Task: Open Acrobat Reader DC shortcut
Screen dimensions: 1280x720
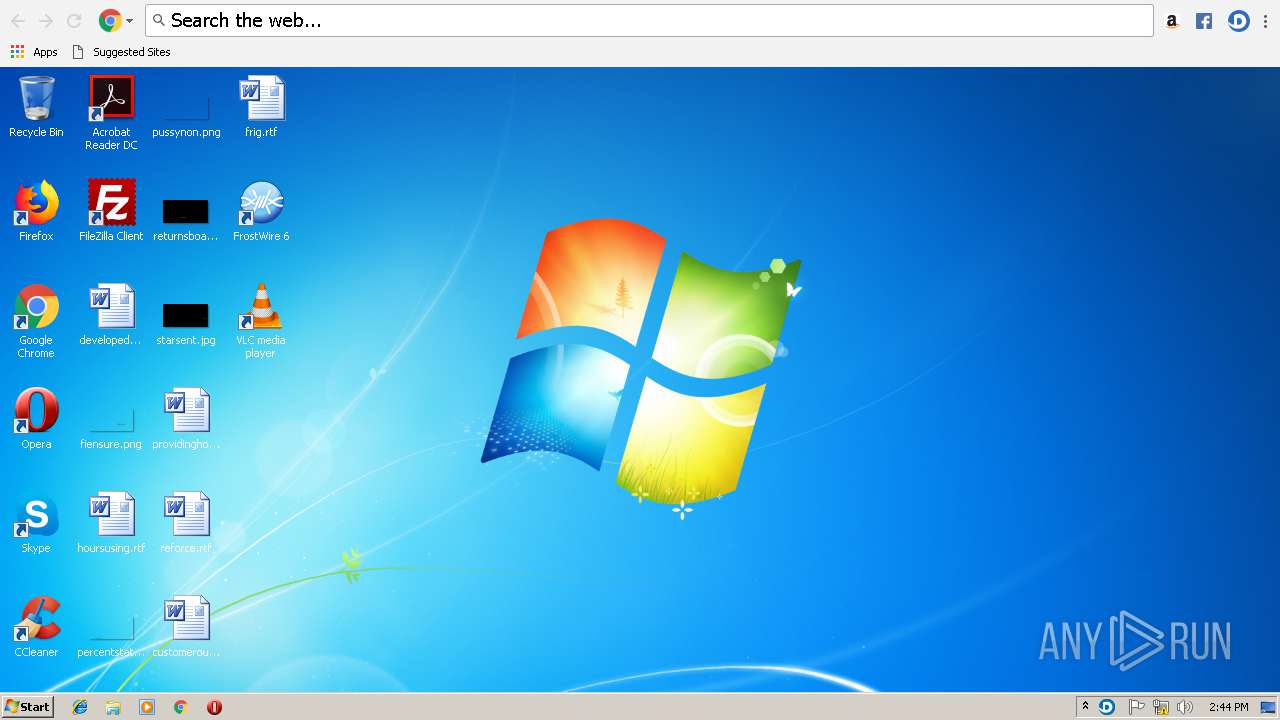Action: [x=111, y=112]
